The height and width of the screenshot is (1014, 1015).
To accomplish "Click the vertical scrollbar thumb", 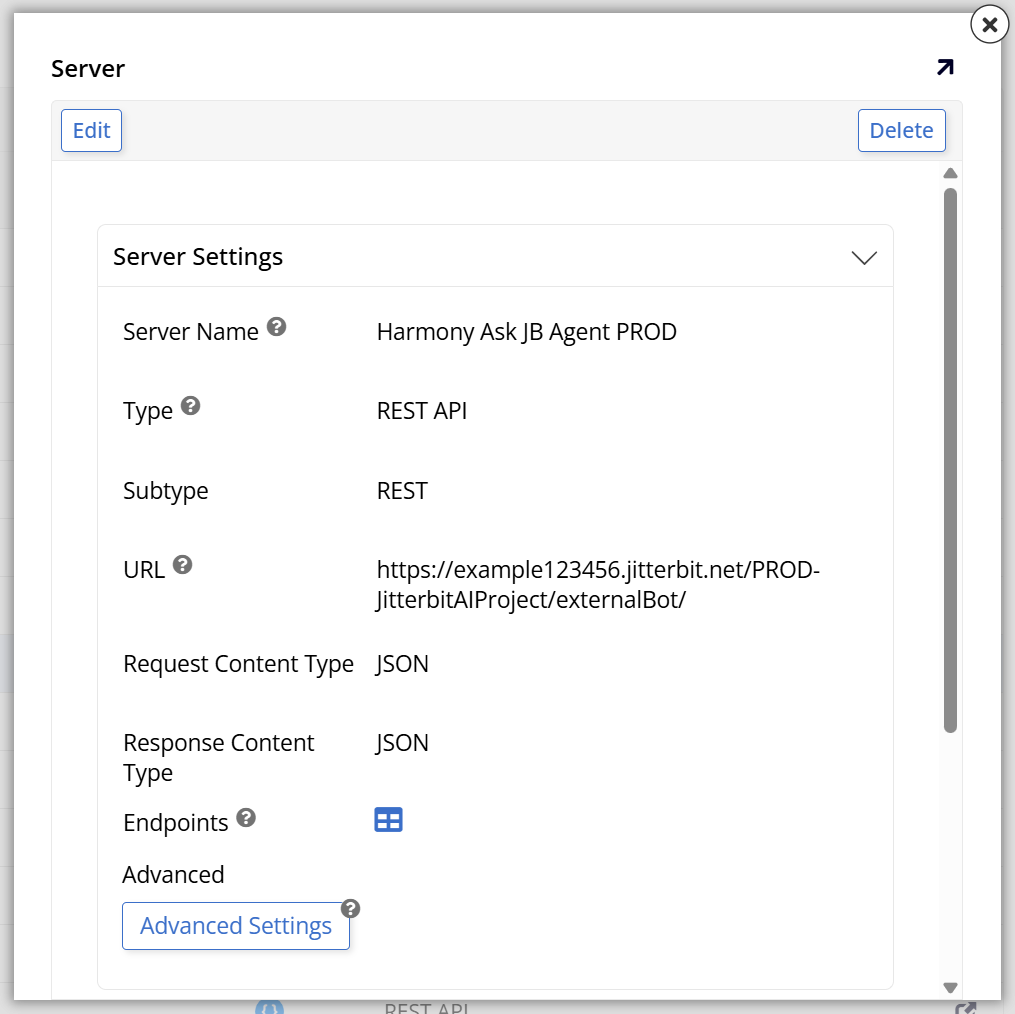I will pyautogui.click(x=950, y=460).
